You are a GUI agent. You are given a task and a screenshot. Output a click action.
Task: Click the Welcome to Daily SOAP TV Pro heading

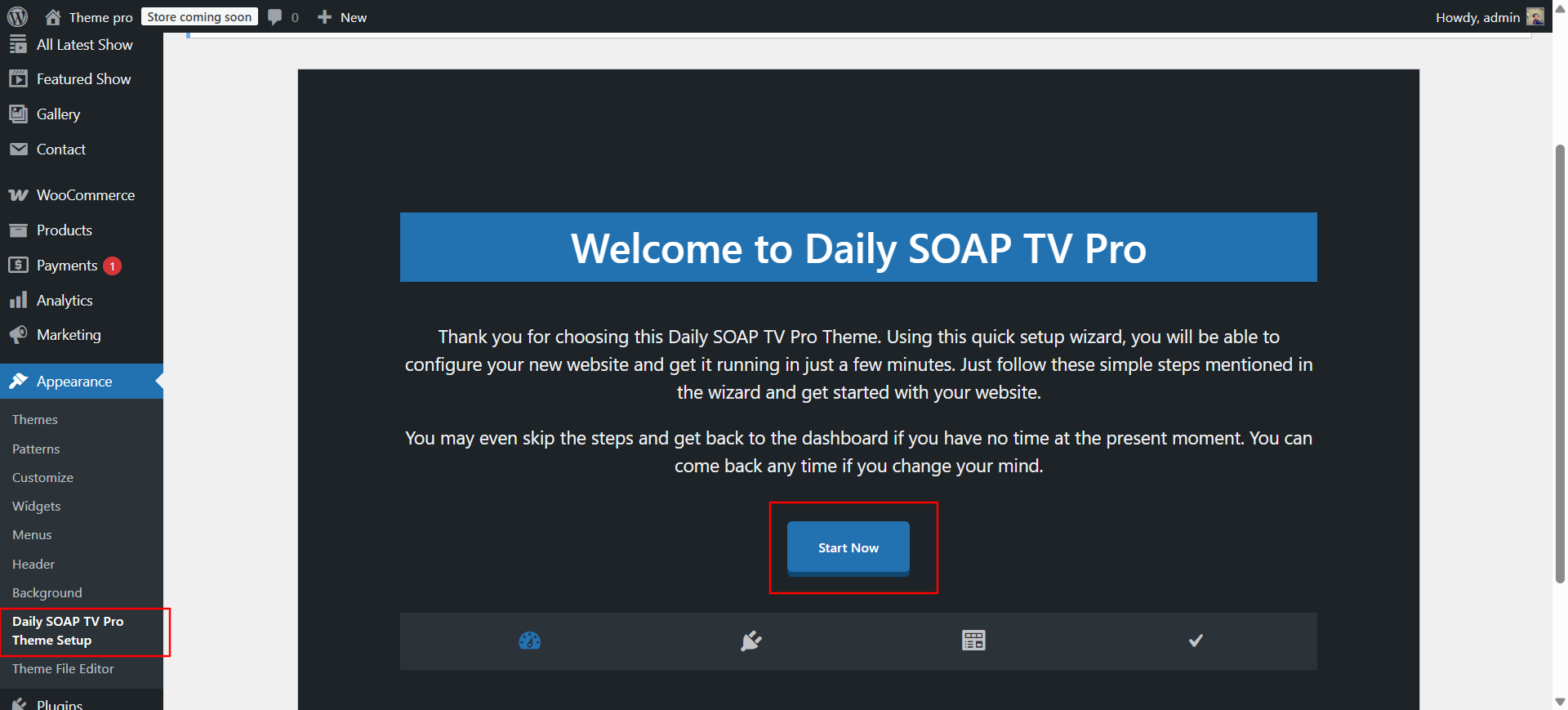coord(858,248)
